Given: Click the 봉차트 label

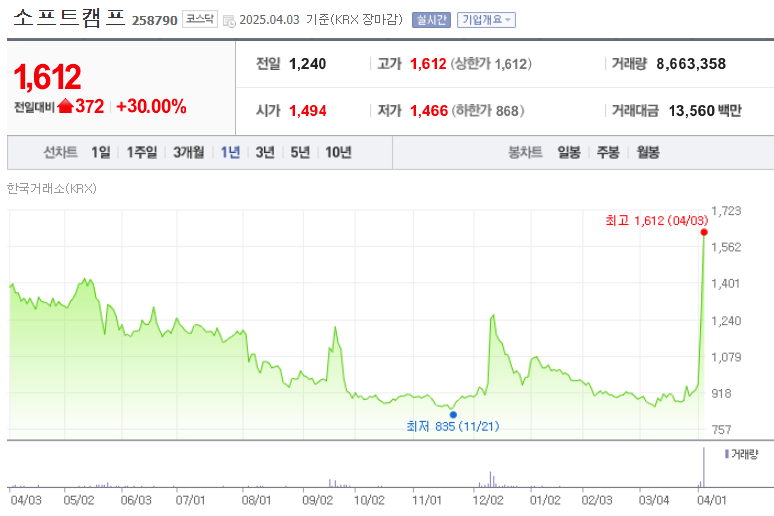Looking at the screenshot, I should point(525,152).
